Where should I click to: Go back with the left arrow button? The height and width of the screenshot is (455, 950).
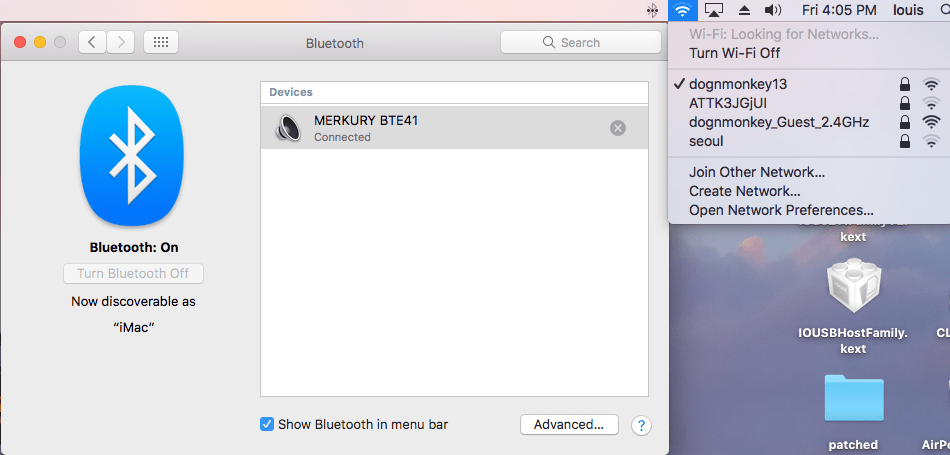point(93,42)
